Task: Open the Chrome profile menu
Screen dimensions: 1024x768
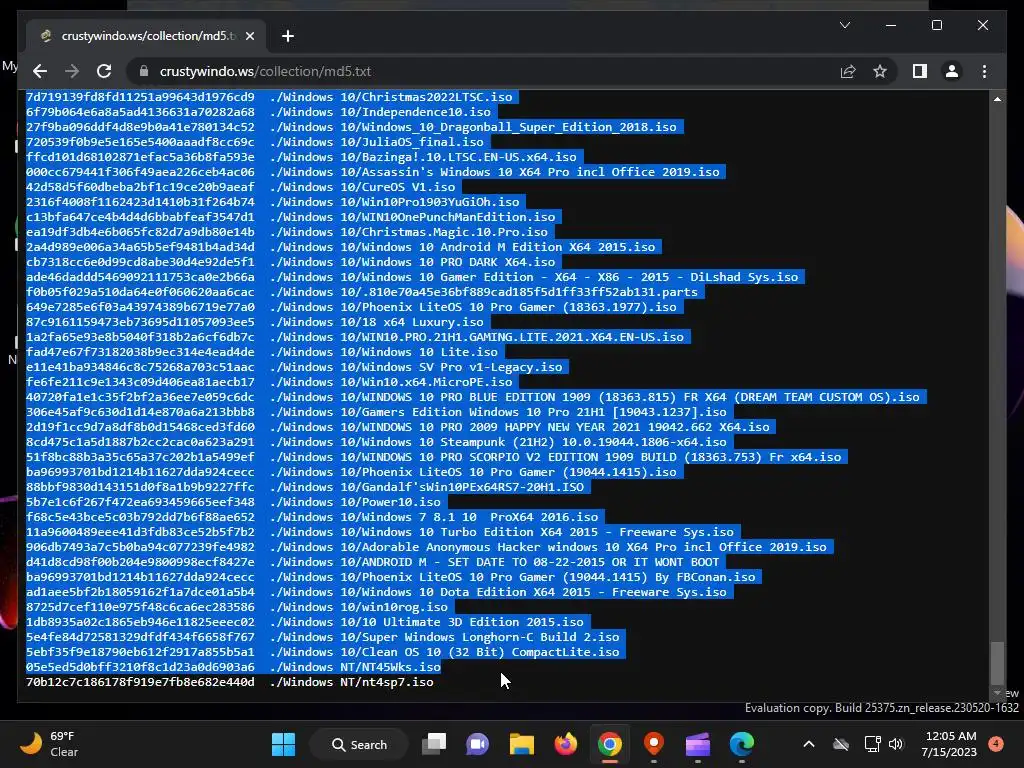Action: (952, 71)
